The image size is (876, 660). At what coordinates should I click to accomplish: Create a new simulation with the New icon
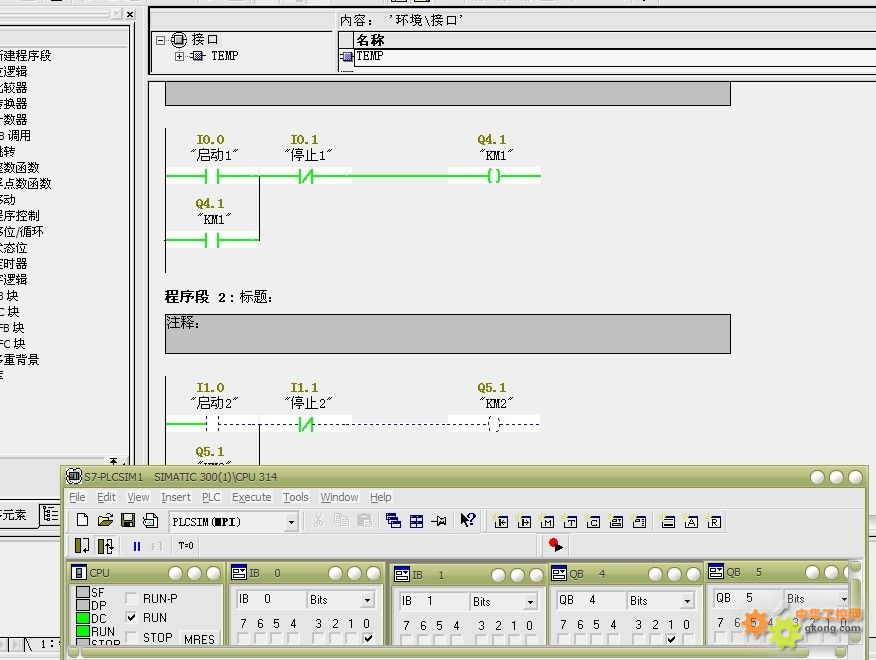coord(82,521)
